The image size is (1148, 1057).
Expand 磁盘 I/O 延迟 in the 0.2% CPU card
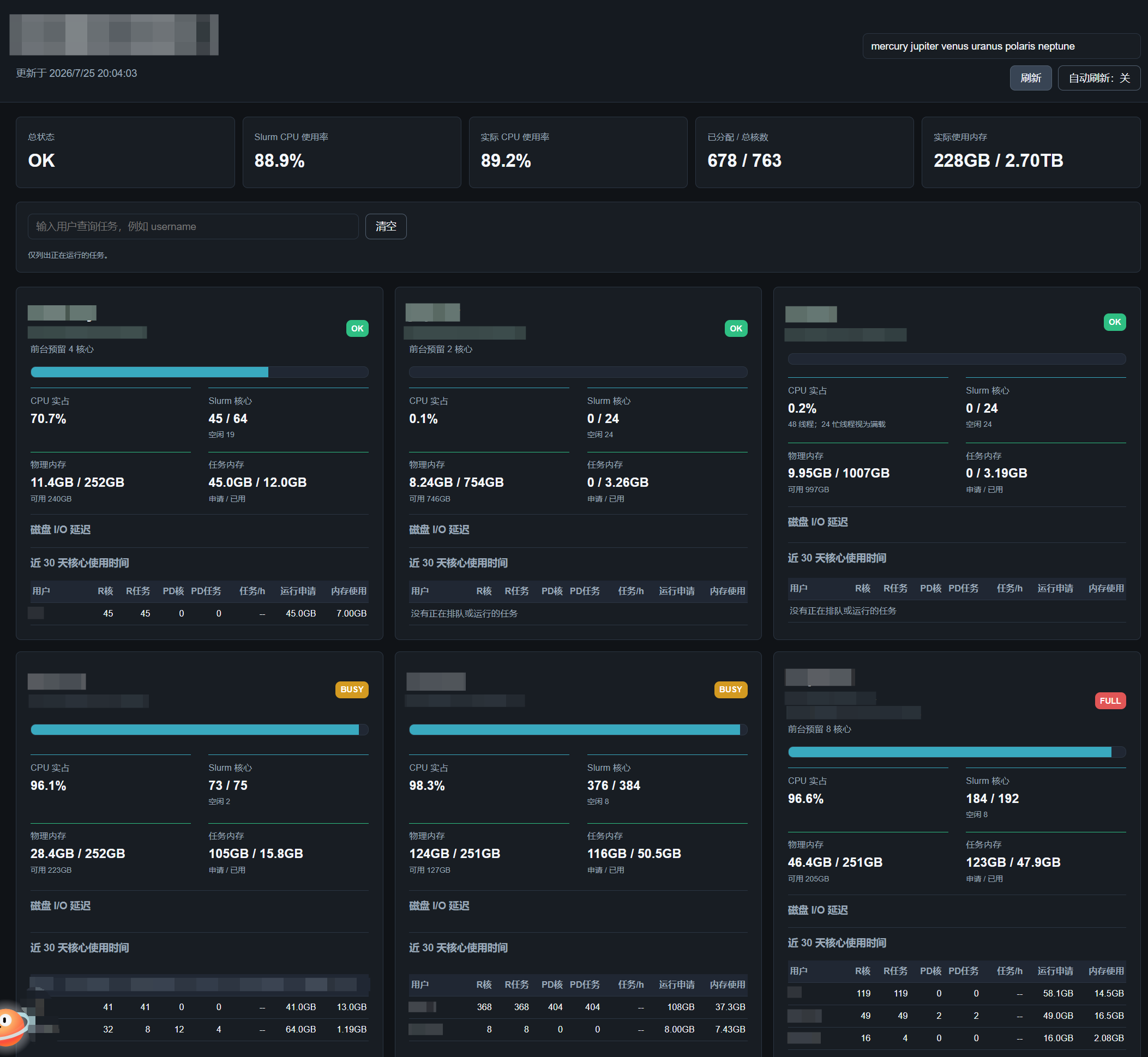pos(818,522)
